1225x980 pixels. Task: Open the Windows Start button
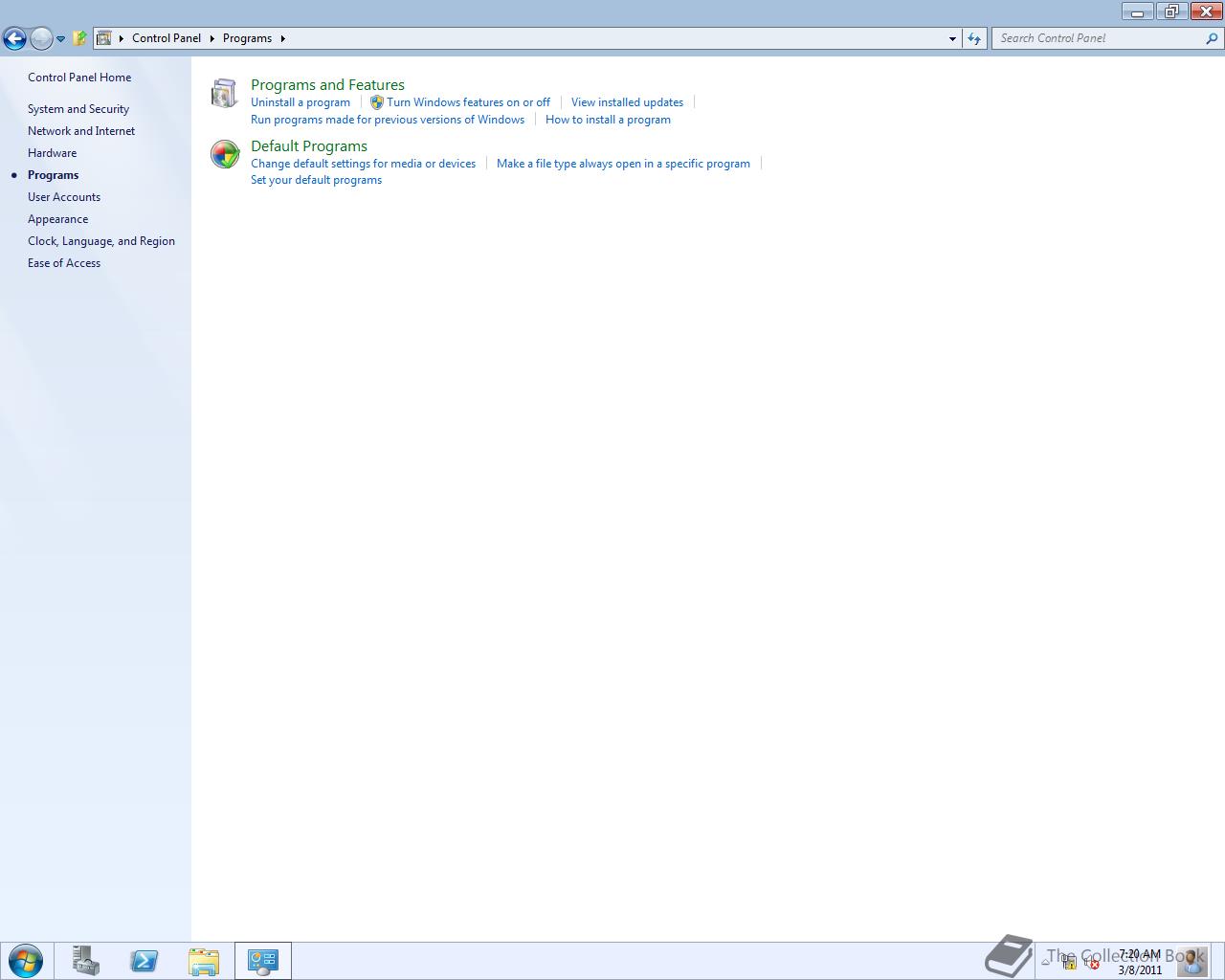tap(25, 961)
